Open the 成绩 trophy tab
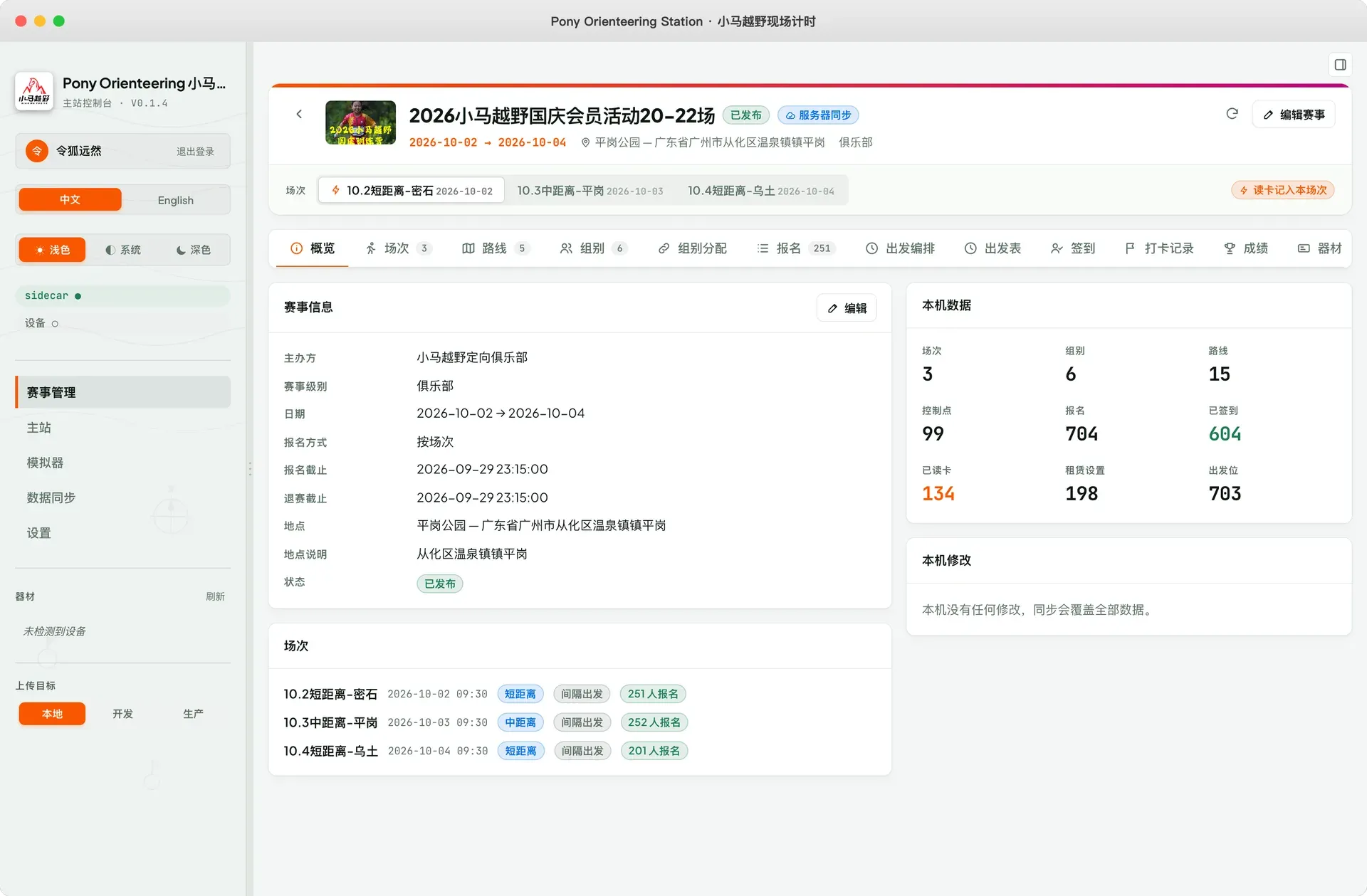 [x=1246, y=248]
